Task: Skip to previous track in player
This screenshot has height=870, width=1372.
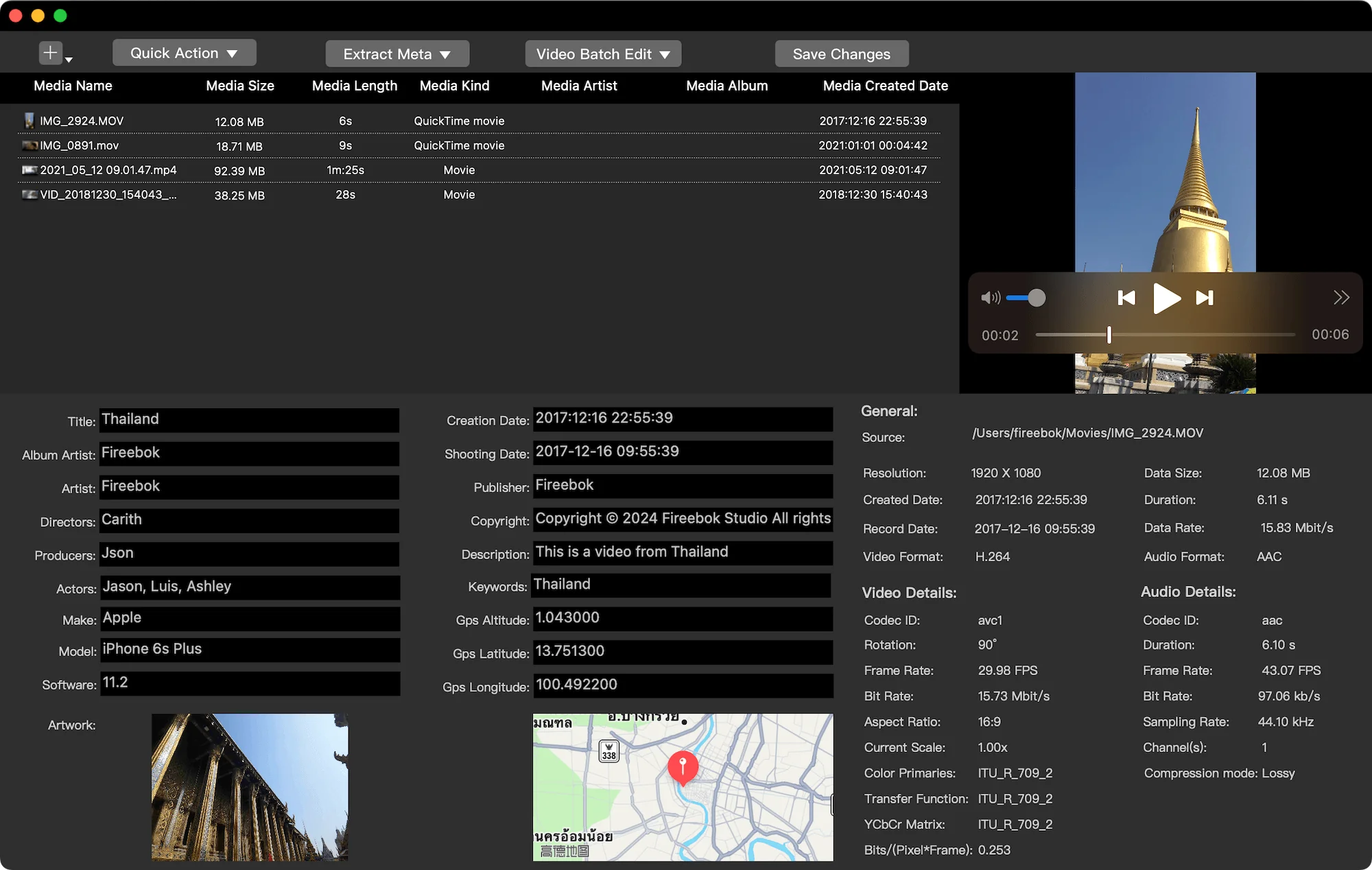Action: pyautogui.click(x=1126, y=298)
